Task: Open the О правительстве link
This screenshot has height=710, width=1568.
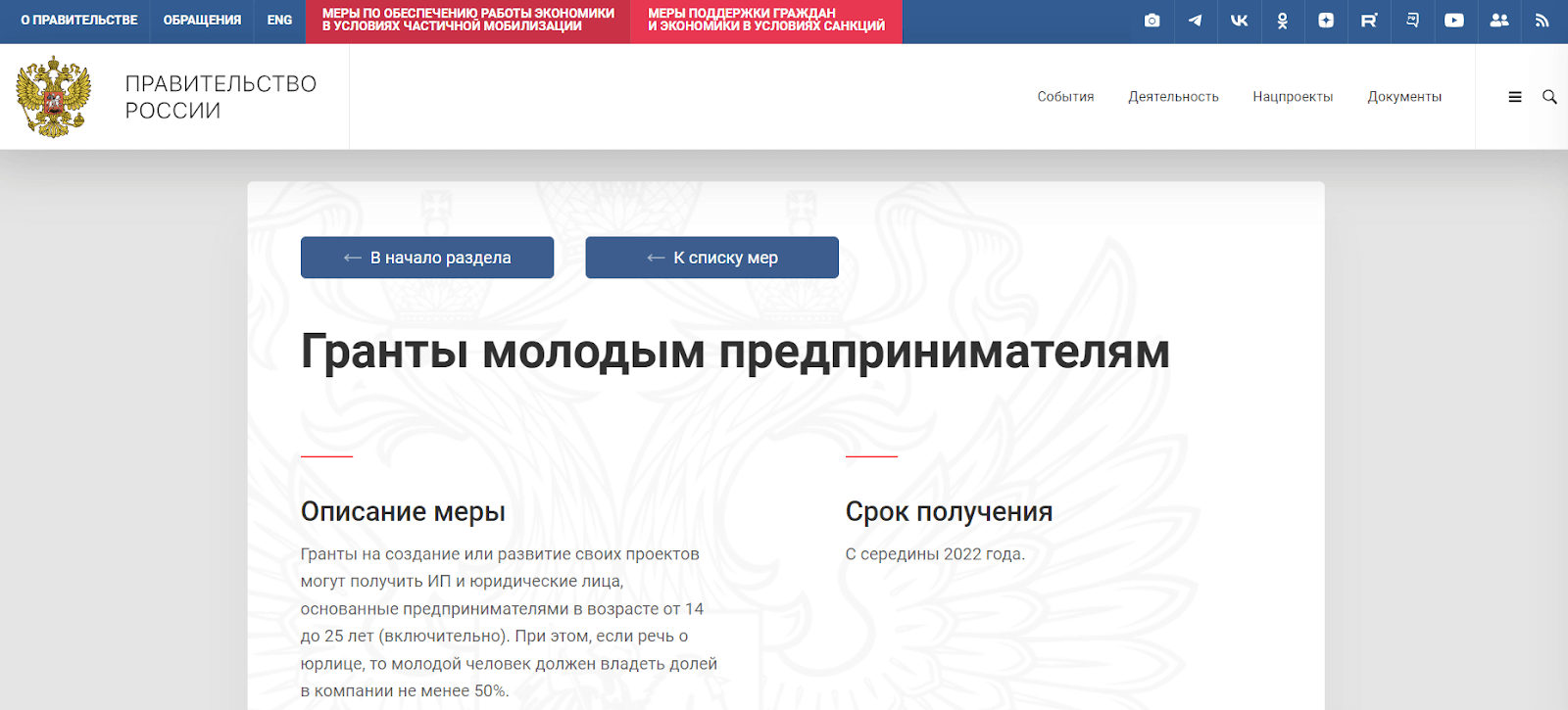Action: pyautogui.click(x=79, y=21)
